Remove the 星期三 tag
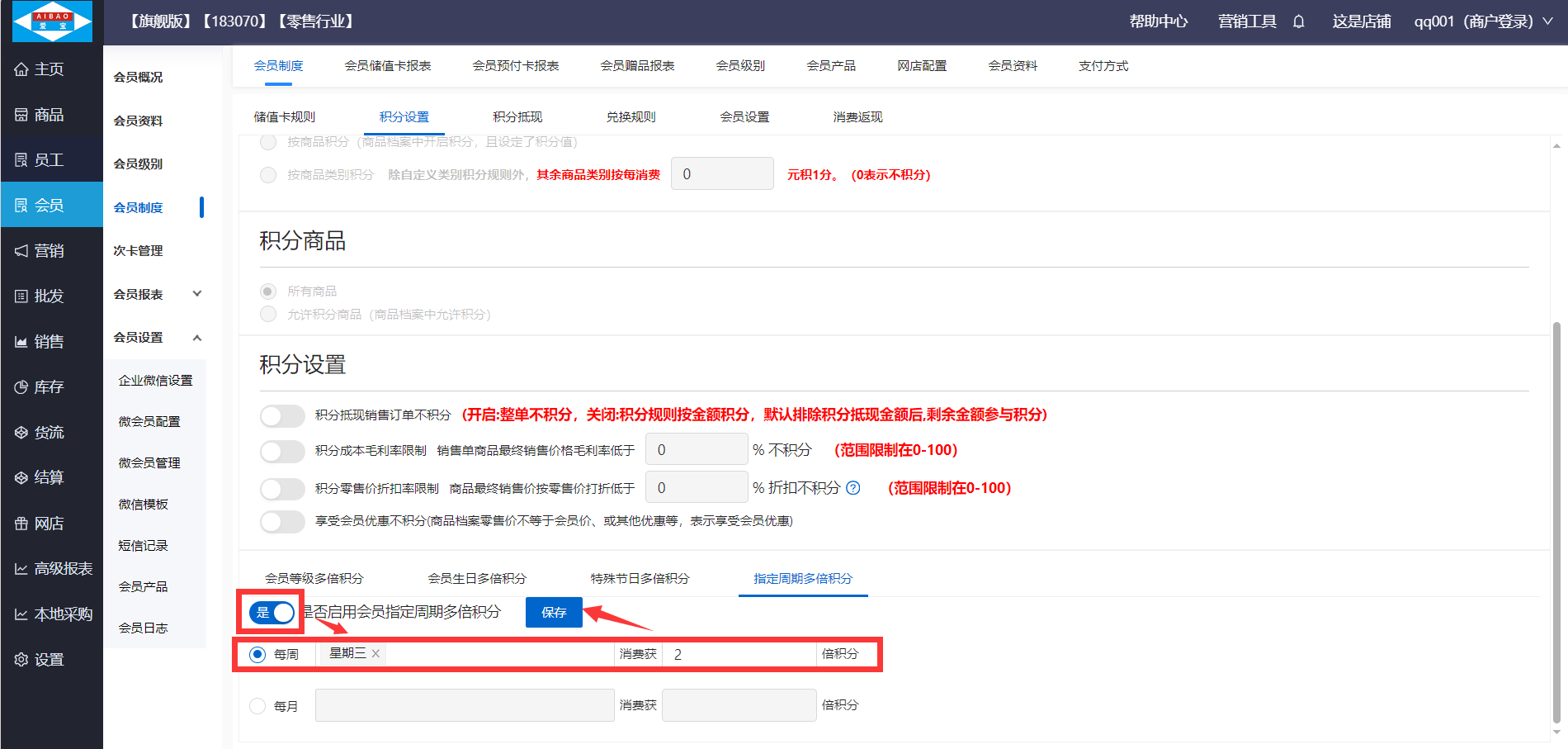 click(375, 653)
